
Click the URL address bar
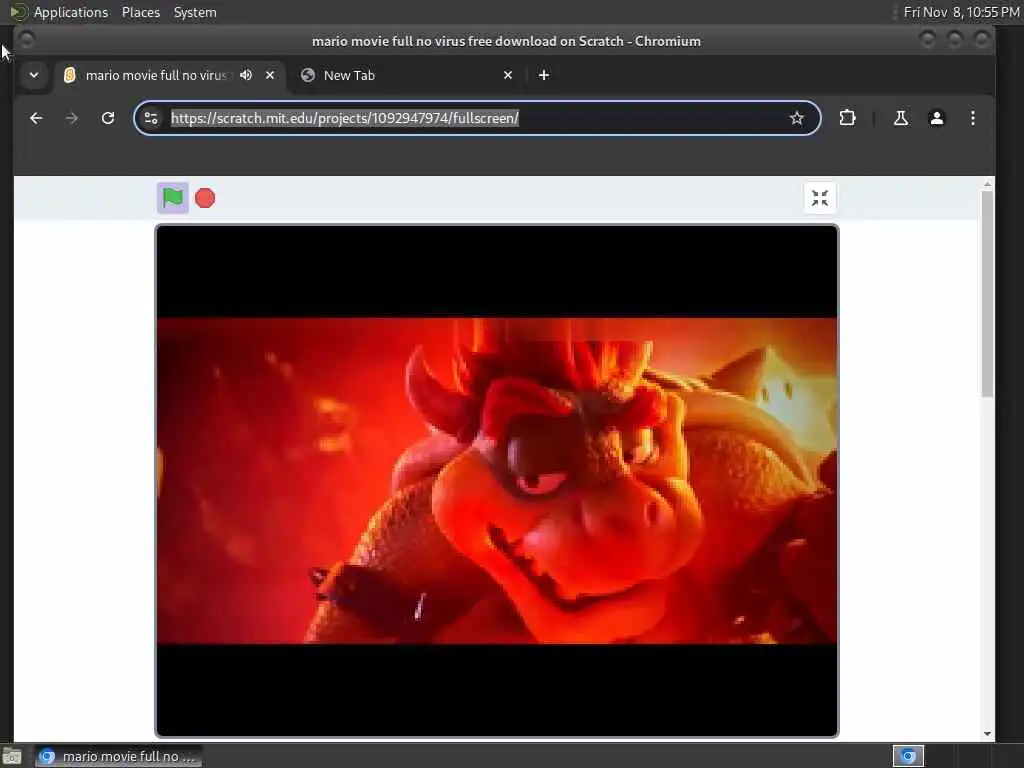tap(475, 118)
